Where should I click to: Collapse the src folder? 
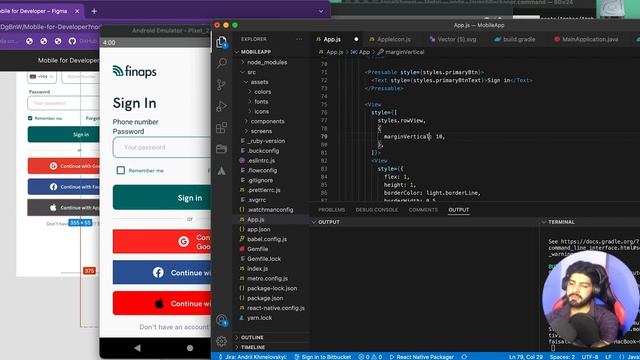tap(251, 72)
